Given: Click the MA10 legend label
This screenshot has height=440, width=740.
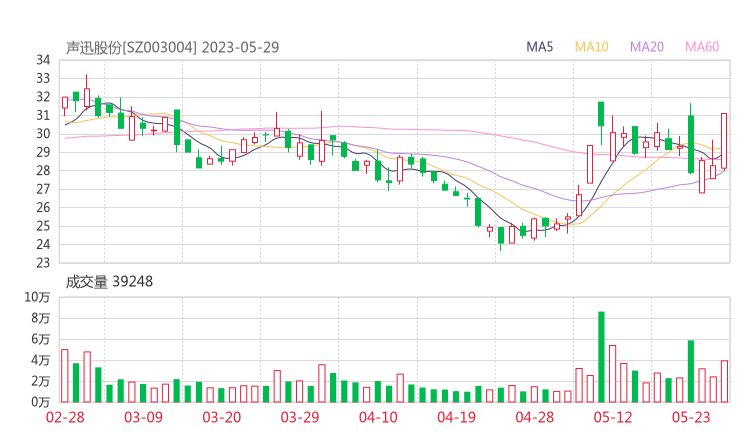Looking at the screenshot, I should click(x=591, y=47).
